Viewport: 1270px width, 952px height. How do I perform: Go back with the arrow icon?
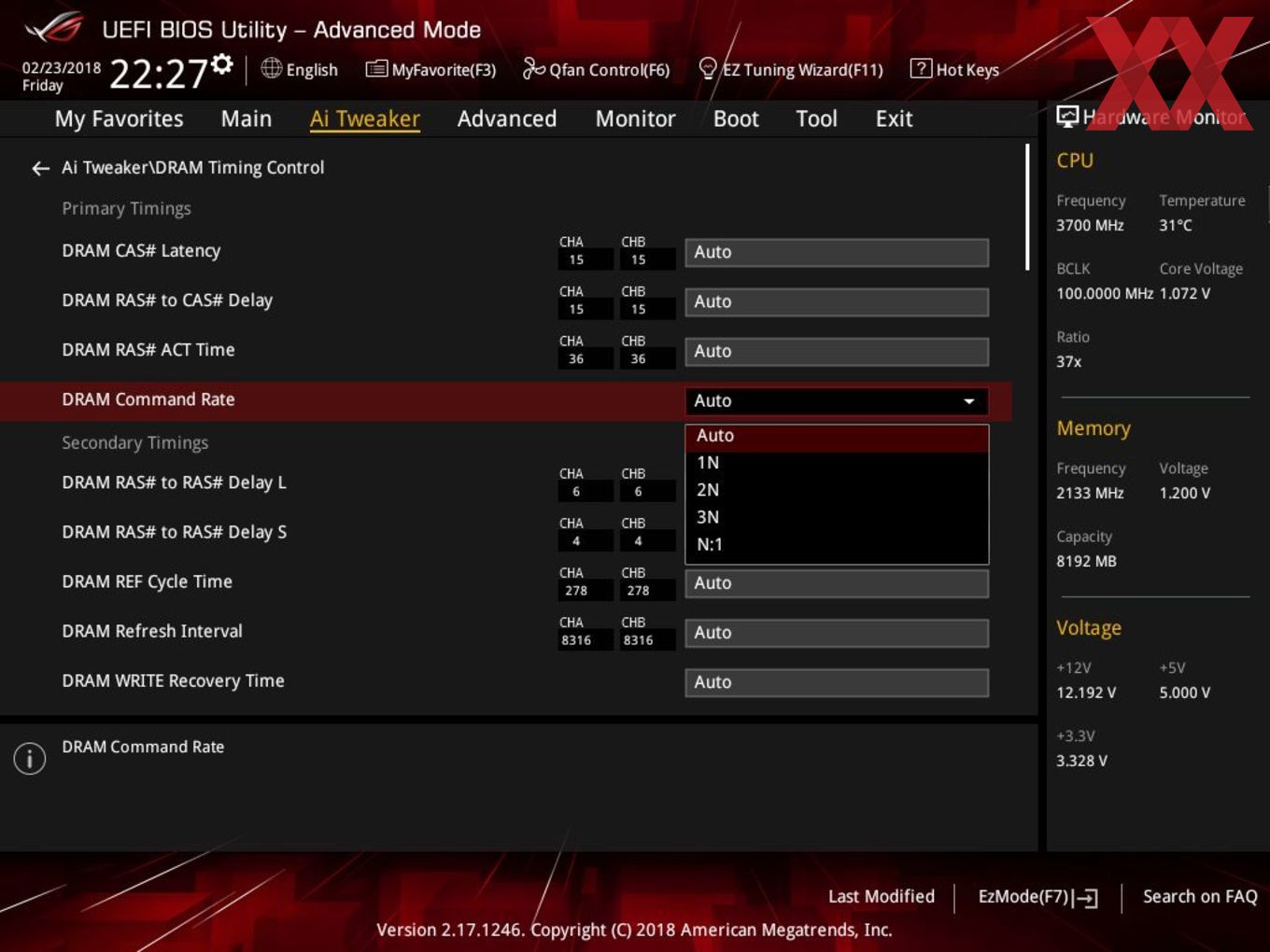(x=40, y=168)
